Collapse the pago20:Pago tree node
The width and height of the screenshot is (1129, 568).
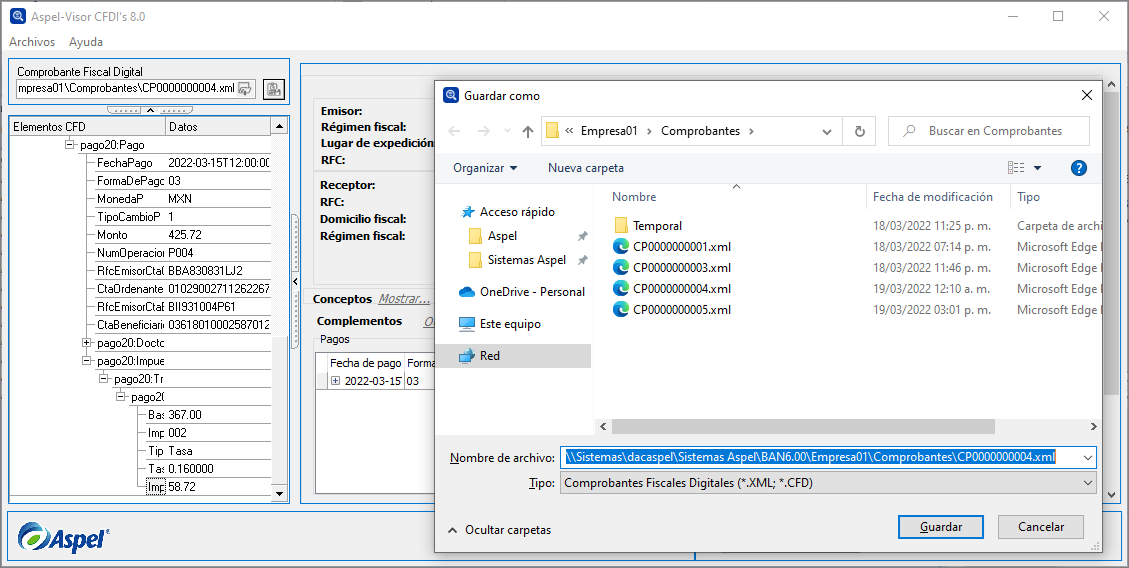click(69, 145)
